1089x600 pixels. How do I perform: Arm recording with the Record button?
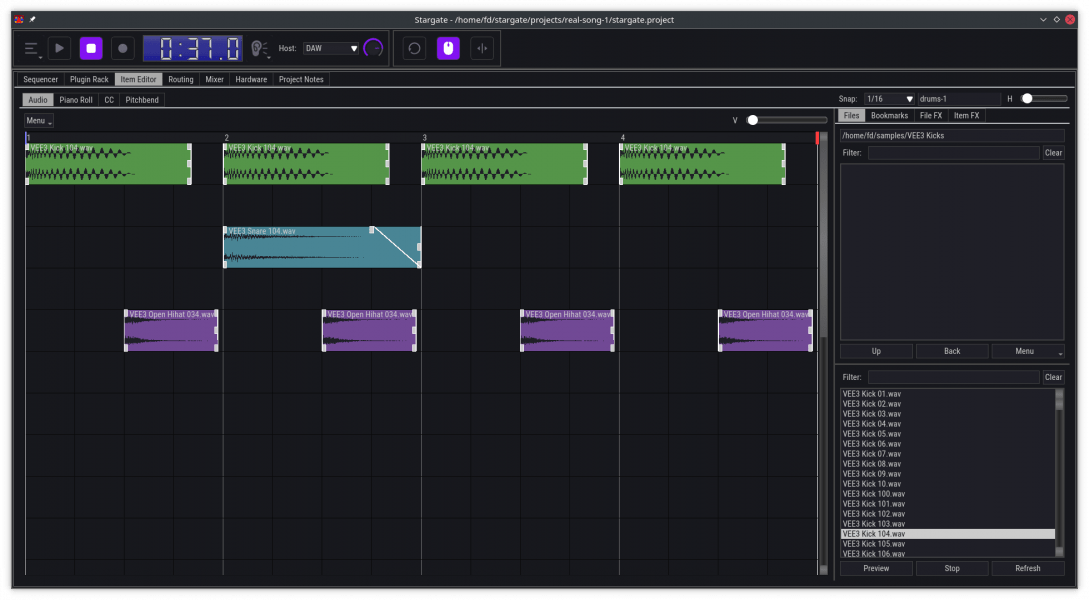coord(123,48)
